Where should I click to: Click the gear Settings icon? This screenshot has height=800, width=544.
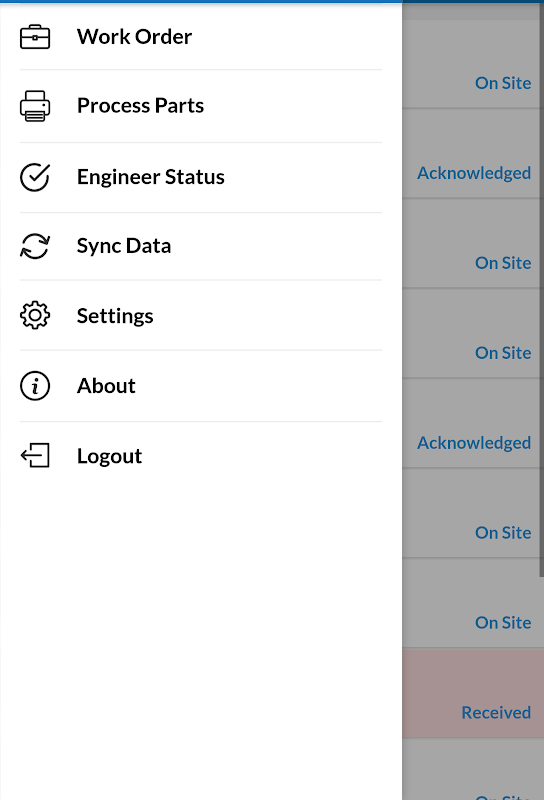click(35, 315)
